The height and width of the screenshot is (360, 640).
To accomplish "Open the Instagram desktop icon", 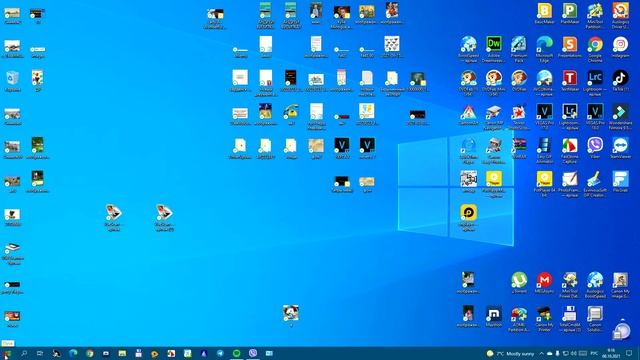I will (620, 47).
